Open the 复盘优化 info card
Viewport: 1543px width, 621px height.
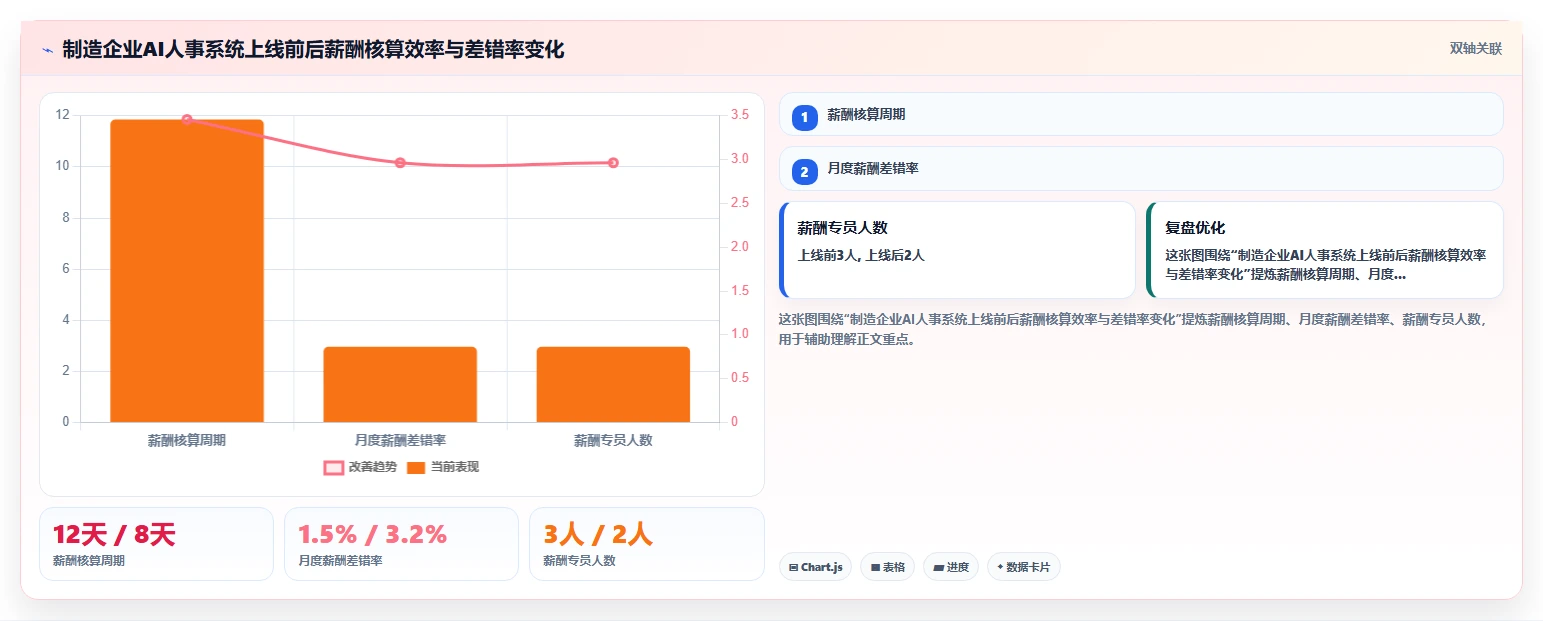click(x=1325, y=250)
